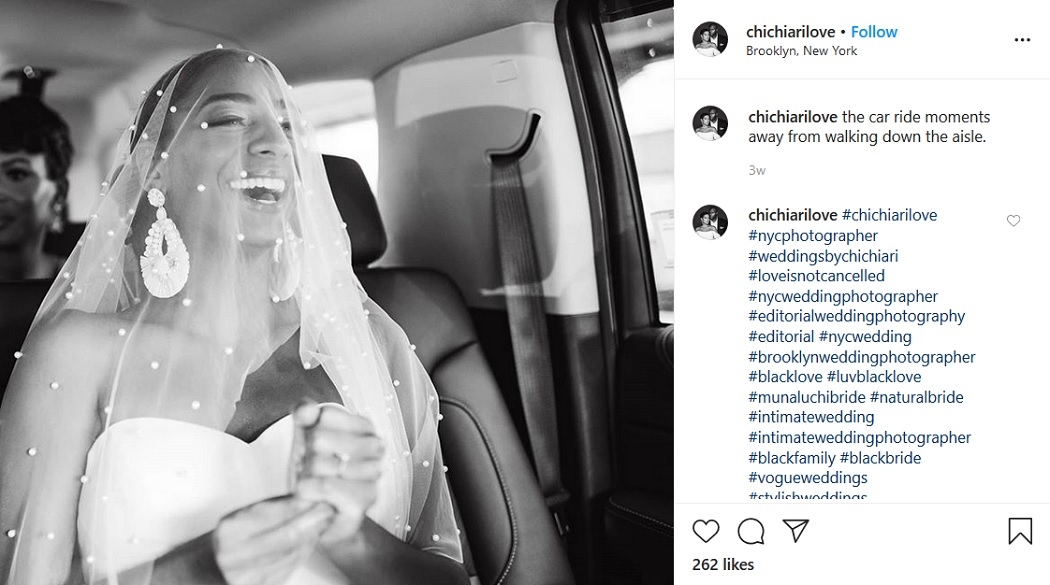Click the 3w timestamp

757,171
